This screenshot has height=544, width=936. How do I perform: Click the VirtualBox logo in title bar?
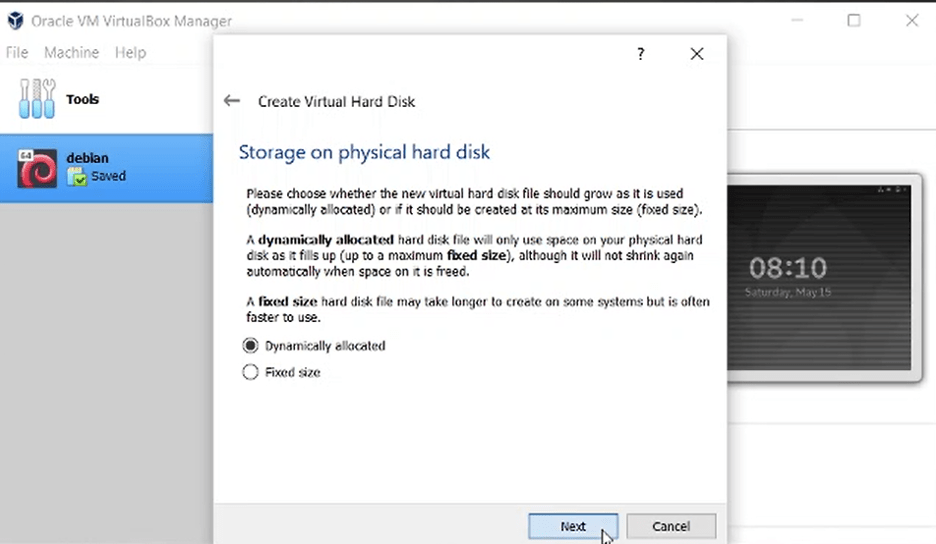click(x=15, y=21)
